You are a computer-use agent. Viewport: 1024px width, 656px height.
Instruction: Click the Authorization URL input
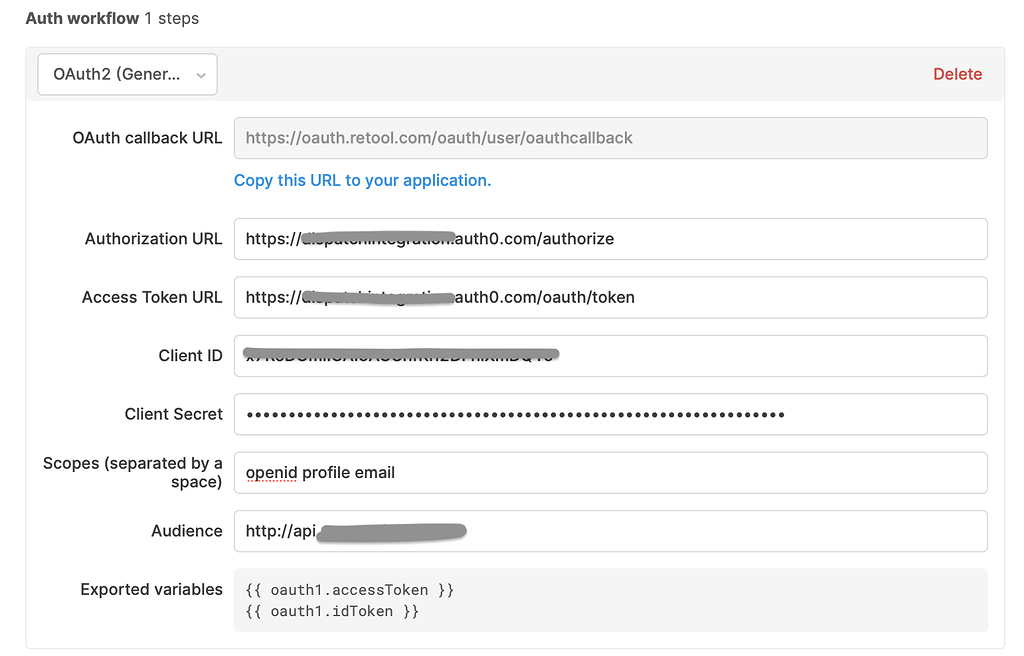[x=610, y=239]
